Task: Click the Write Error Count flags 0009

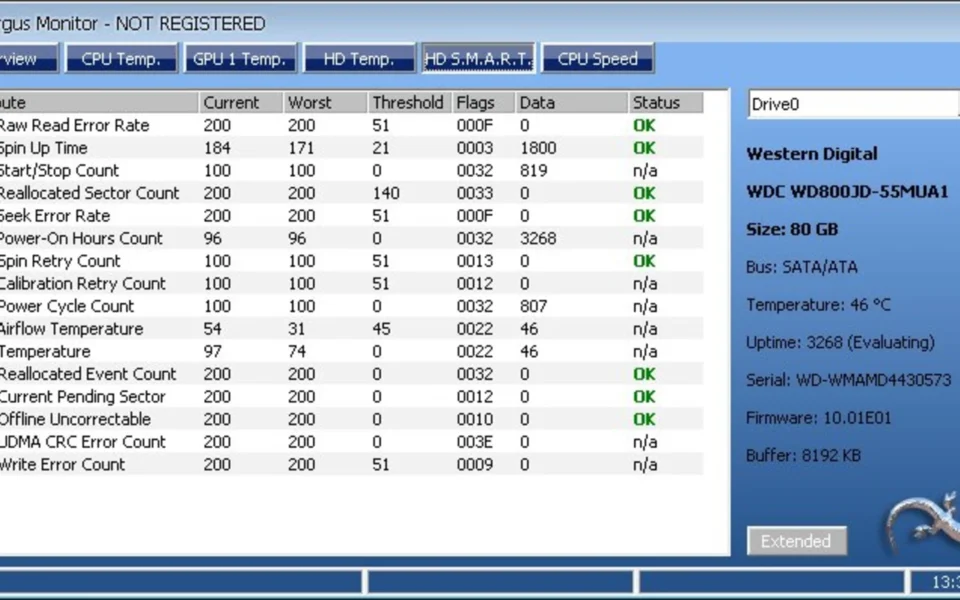Action: click(x=474, y=465)
